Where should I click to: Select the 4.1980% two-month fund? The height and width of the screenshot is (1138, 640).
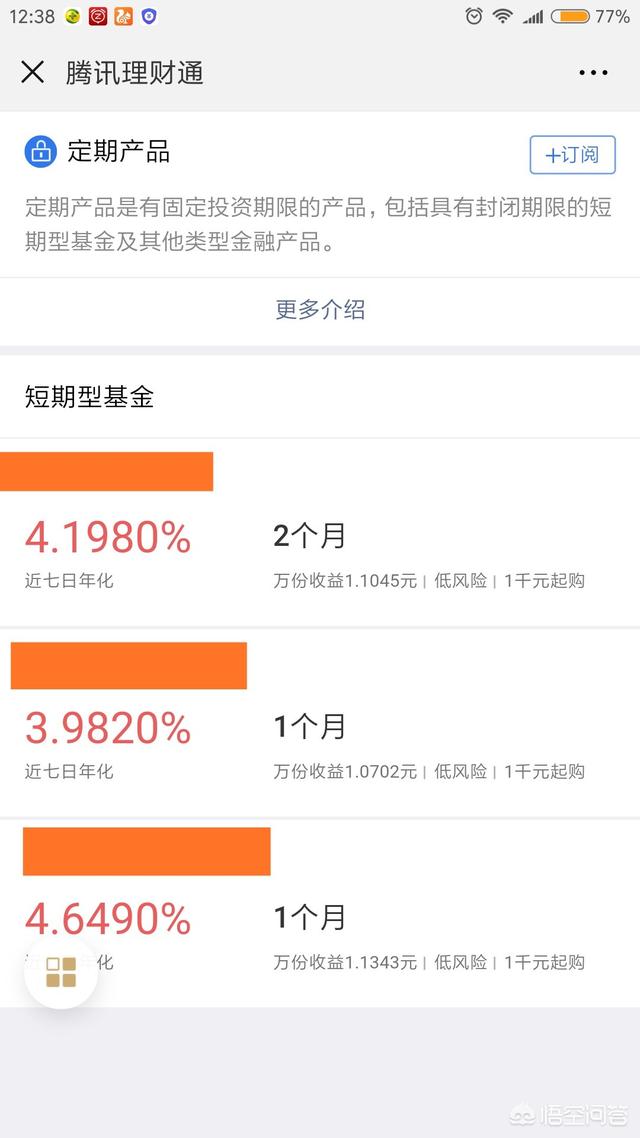(106, 538)
